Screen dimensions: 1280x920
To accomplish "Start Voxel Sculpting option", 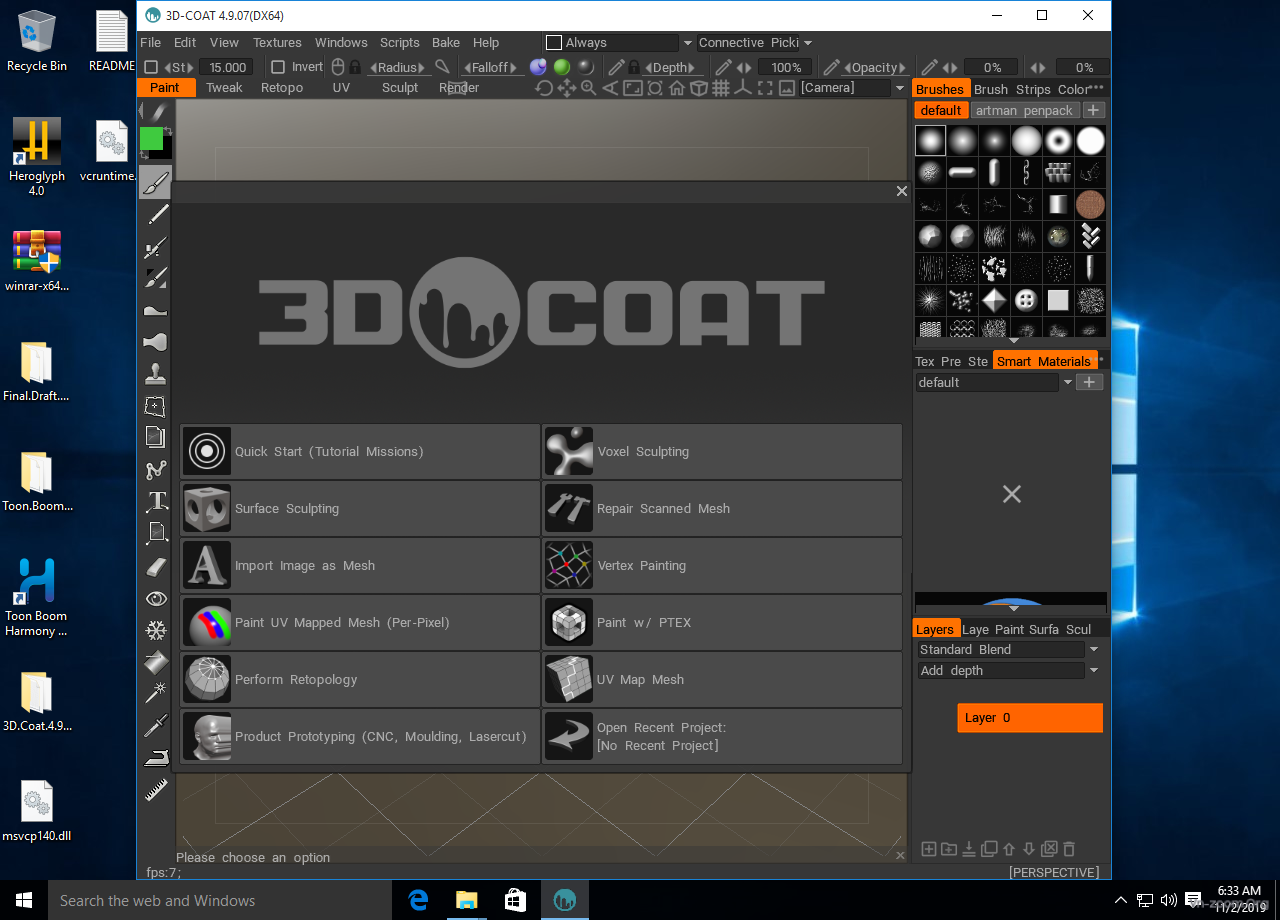I will pos(722,452).
